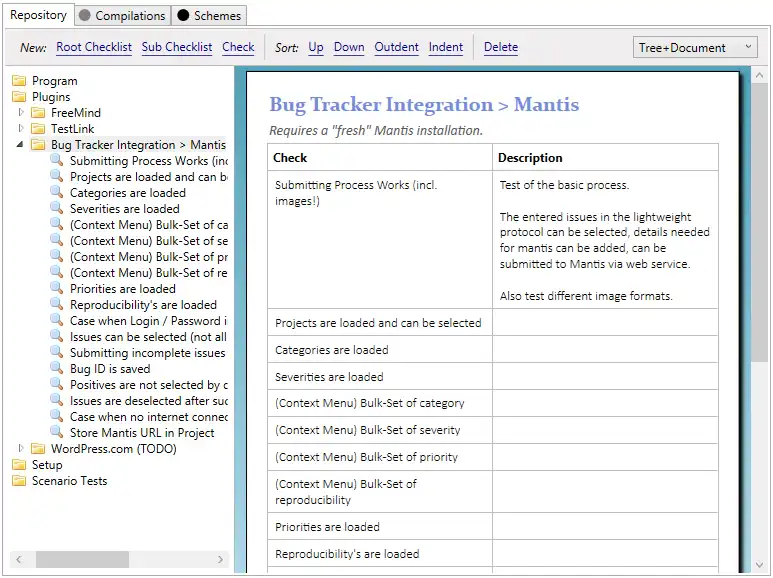Click the Setup folder icon
This screenshot has height=578, width=773.
tap(19, 465)
